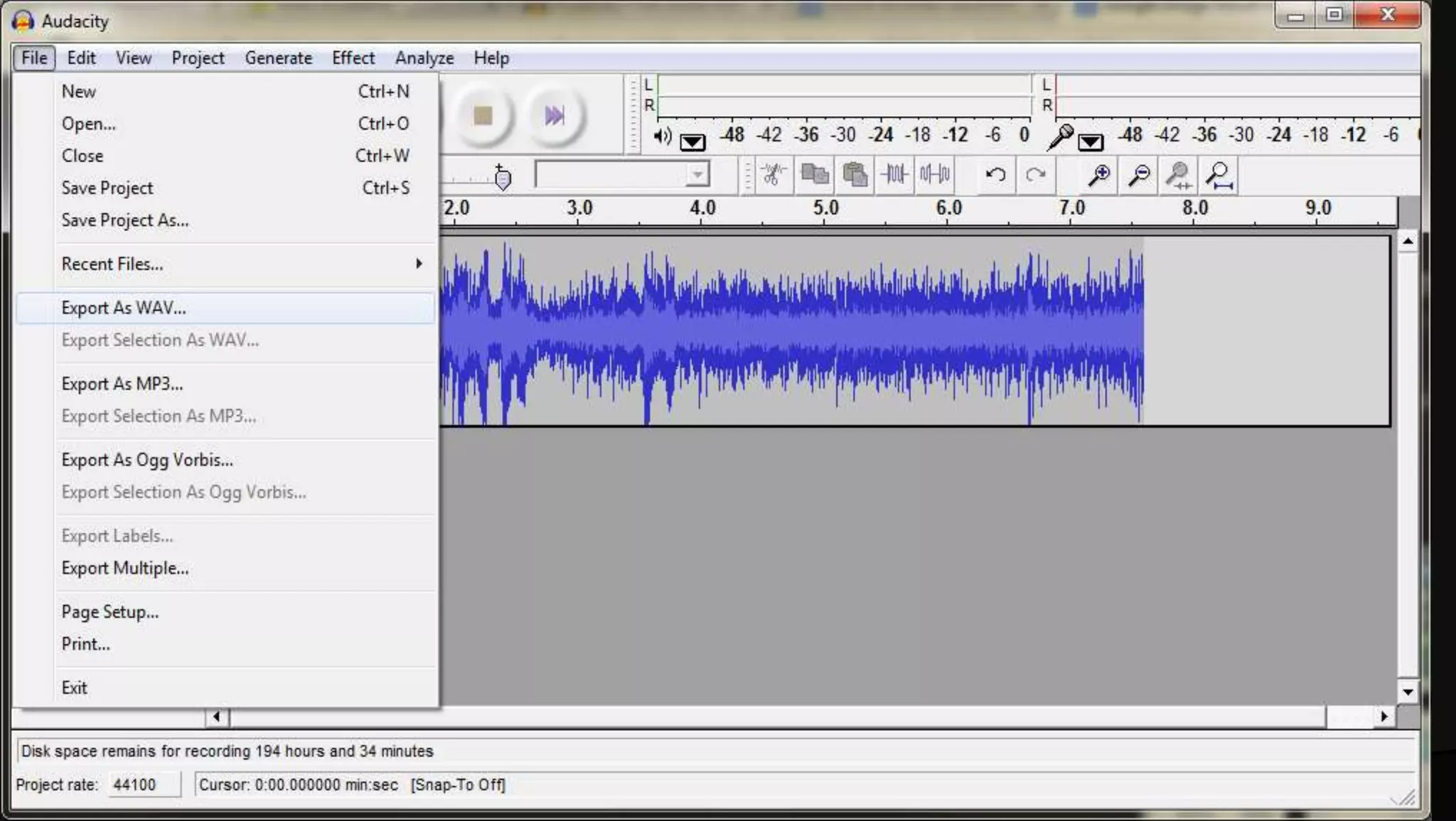Adjust the input volume slider handle
Image resolution: width=1456 pixels, height=821 pixels.
click(502, 179)
